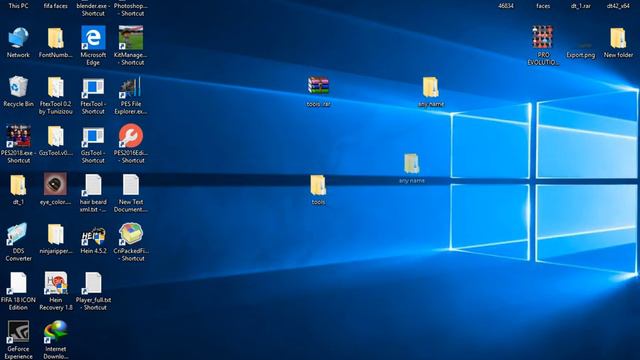640x360 pixels.
Task: Click the '46834' label
Action: click(506, 6)
